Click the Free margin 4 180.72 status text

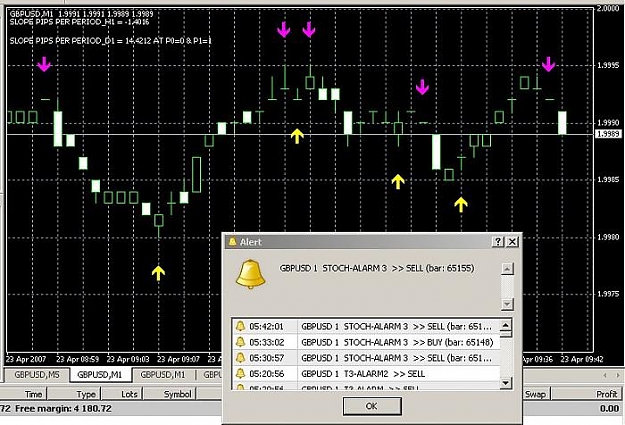63,409
